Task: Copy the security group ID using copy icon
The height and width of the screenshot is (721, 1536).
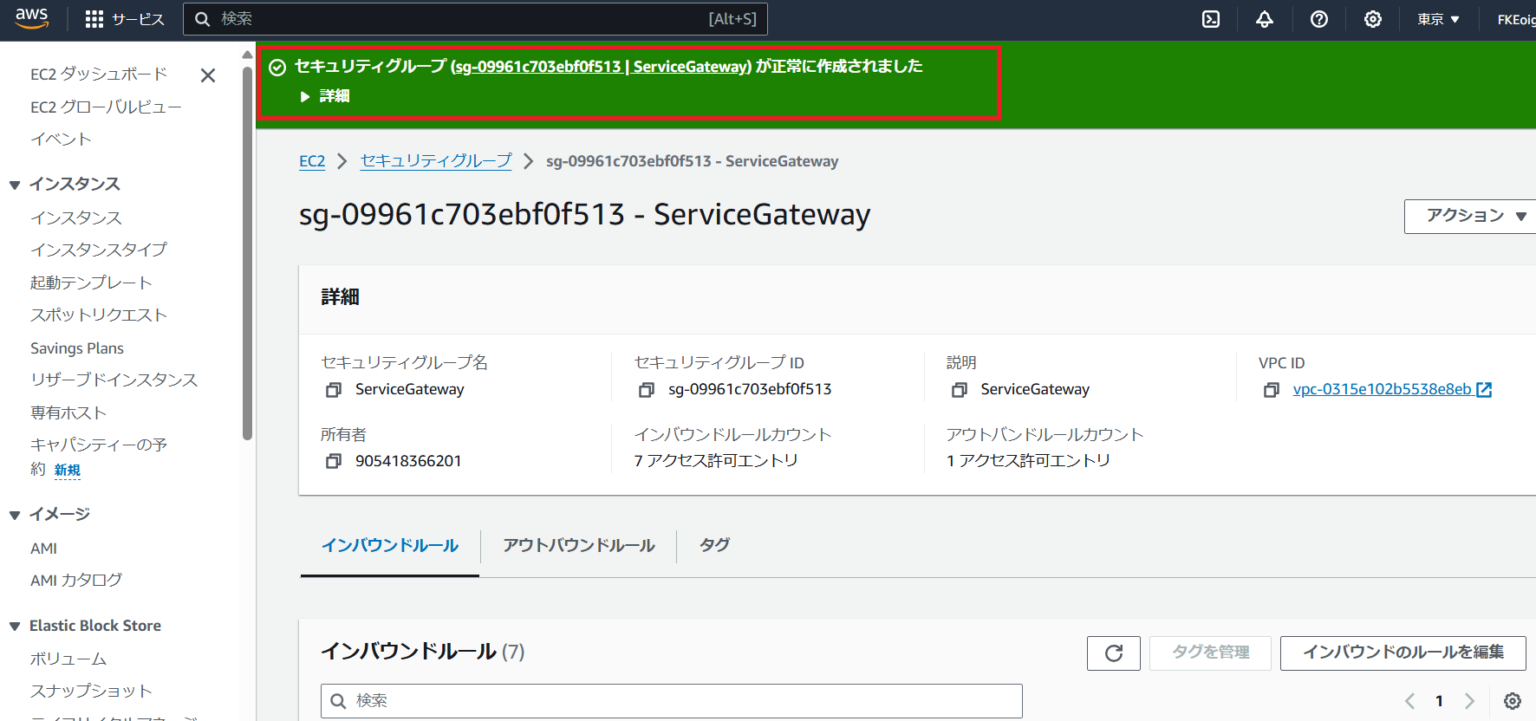Action: coord(646,389)
